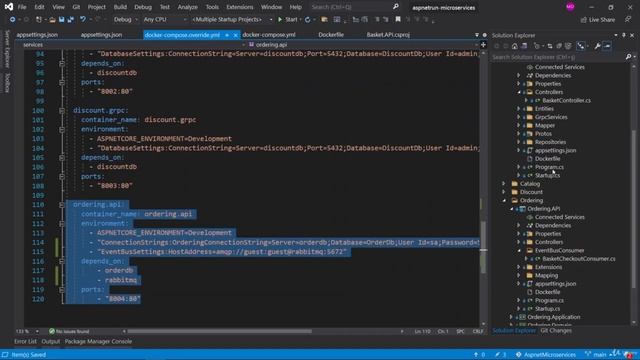Collapse the discount.grpc code block
The image size is (640, 360).
click(x=62, y=111)
